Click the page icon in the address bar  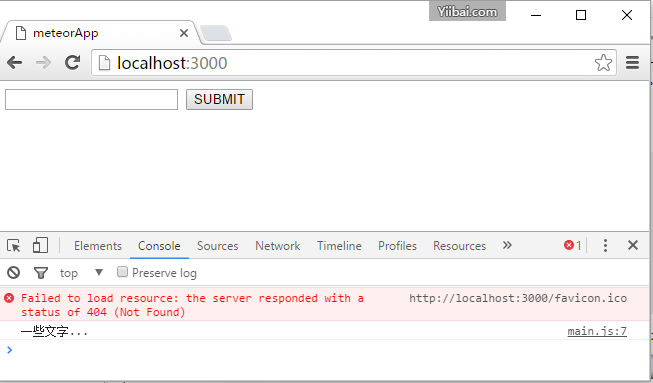pyautogui.click(x=105, y=63)
